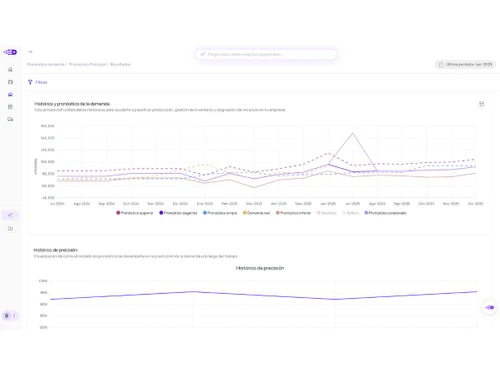Click the Resultados breadcrumb
Screen dimensions: 500x375
tap(120, 64)
